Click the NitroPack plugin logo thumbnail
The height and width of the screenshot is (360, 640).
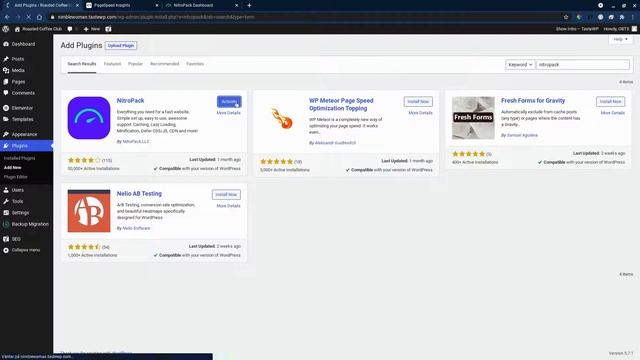point(89,118)
